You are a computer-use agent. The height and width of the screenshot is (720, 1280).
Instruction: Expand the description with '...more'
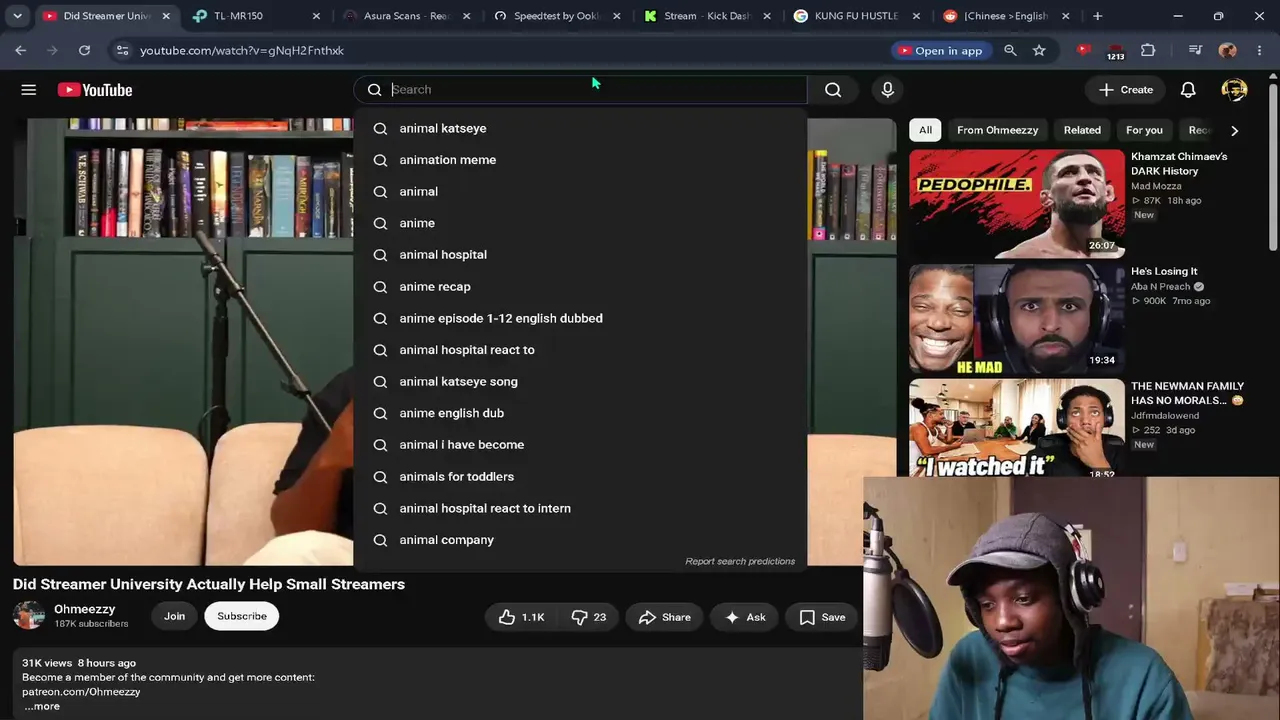42,706
